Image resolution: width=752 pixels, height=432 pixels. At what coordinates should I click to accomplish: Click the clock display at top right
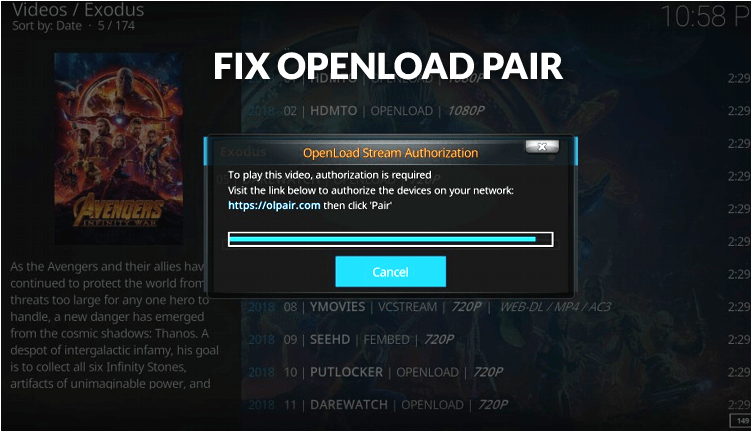tap(705, 16)
